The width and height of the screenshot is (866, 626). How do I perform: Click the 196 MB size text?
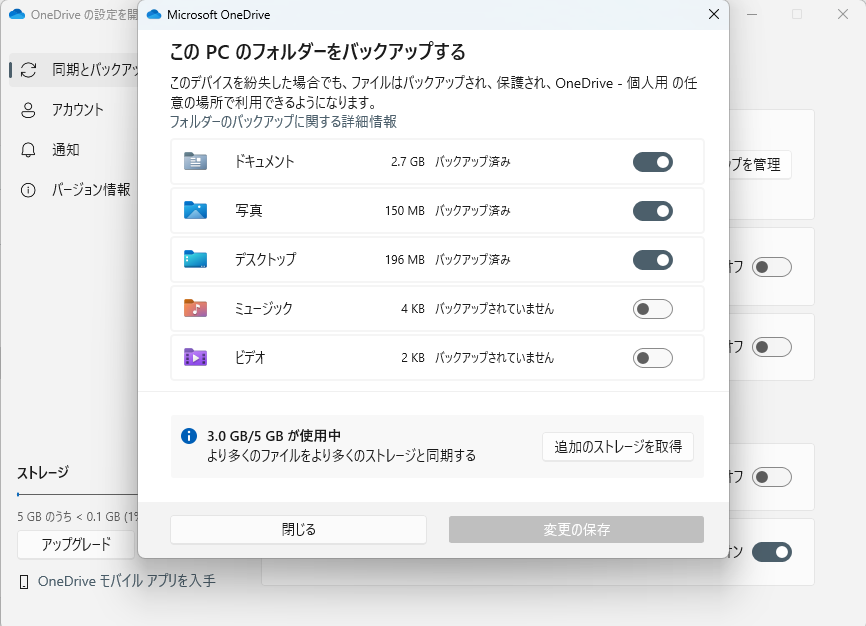point(404,260)
